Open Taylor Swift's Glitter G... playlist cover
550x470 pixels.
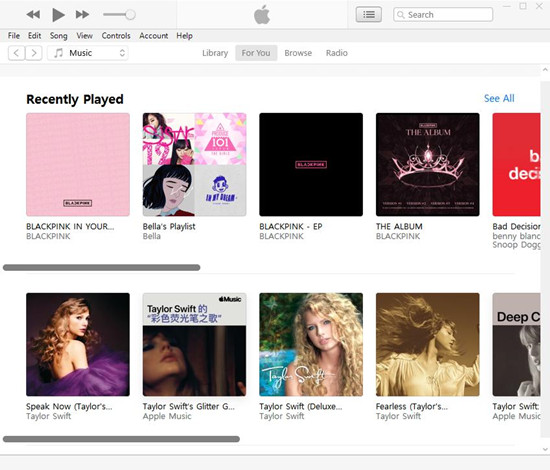(x=194, y=344)
